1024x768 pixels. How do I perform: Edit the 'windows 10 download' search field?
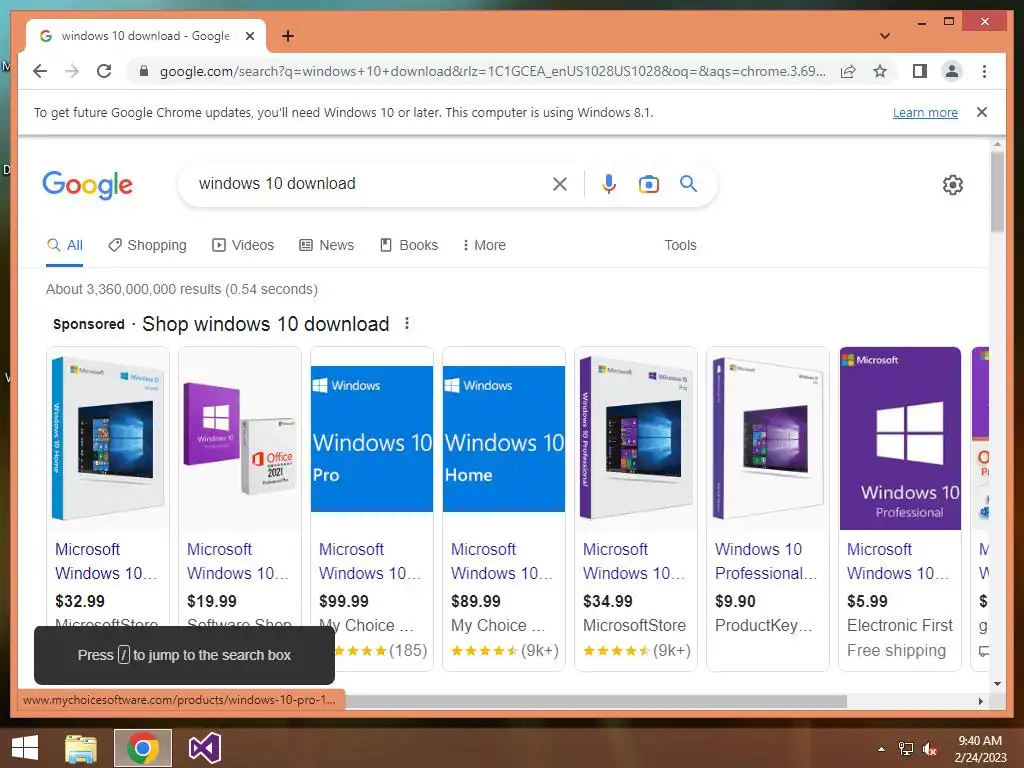pos(369,184)
